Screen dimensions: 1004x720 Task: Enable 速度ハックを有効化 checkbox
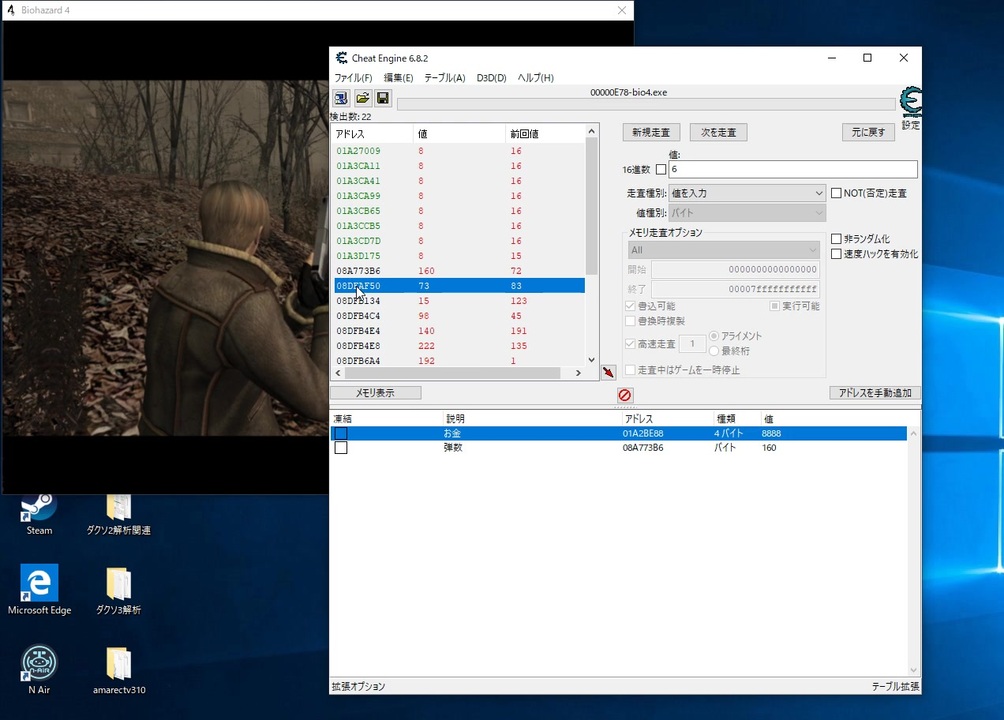(x=836, y=254)
